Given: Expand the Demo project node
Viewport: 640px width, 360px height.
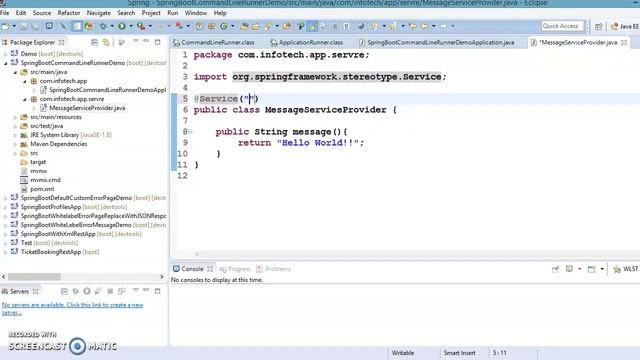Looking at the screenshot, I should coord(5,54).
